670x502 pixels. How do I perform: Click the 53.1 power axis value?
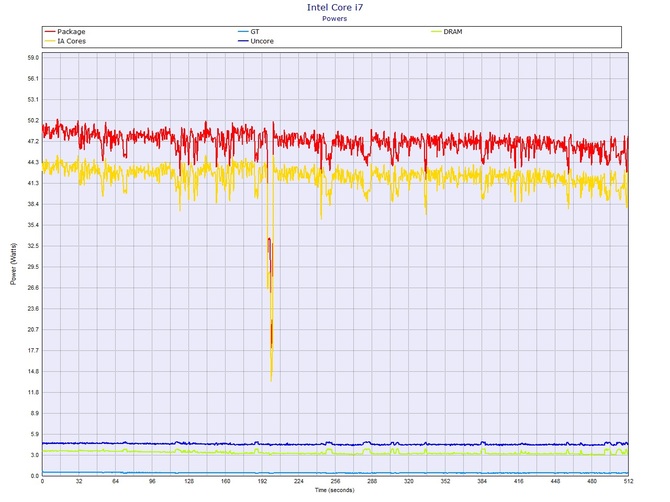33,100
